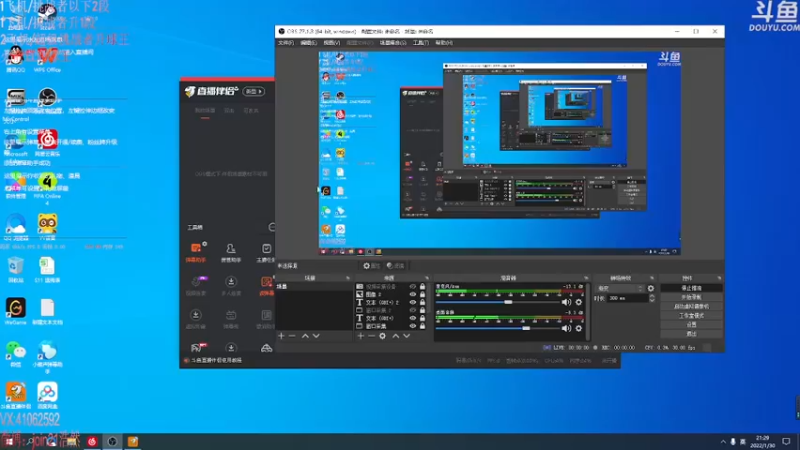Open the 工具(T) menu in OBS
This screenshot has height=450, width=800.
pyautogui.click(x=420, y=43)
